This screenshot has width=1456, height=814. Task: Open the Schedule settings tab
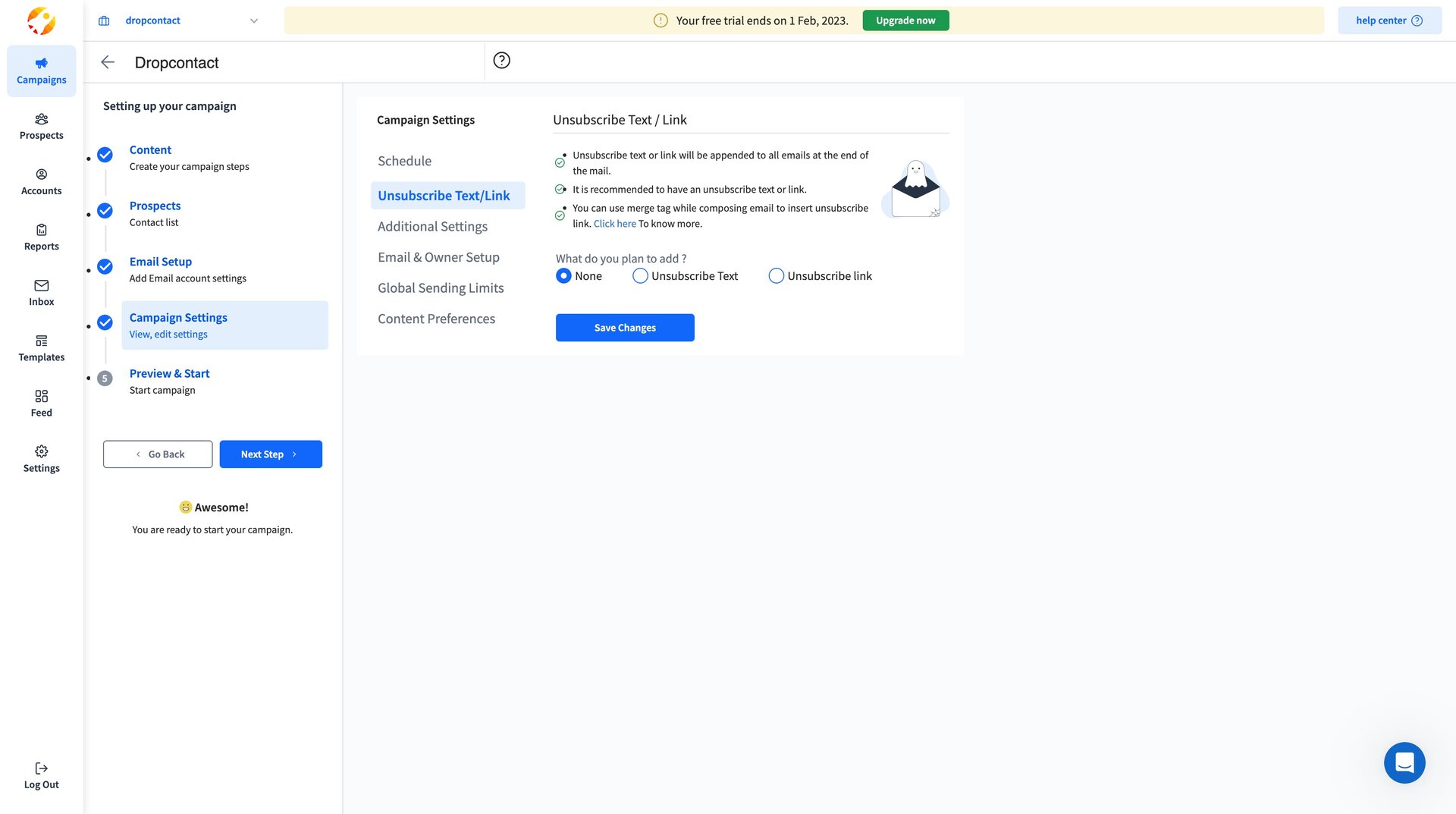click(x=404, y=161)
